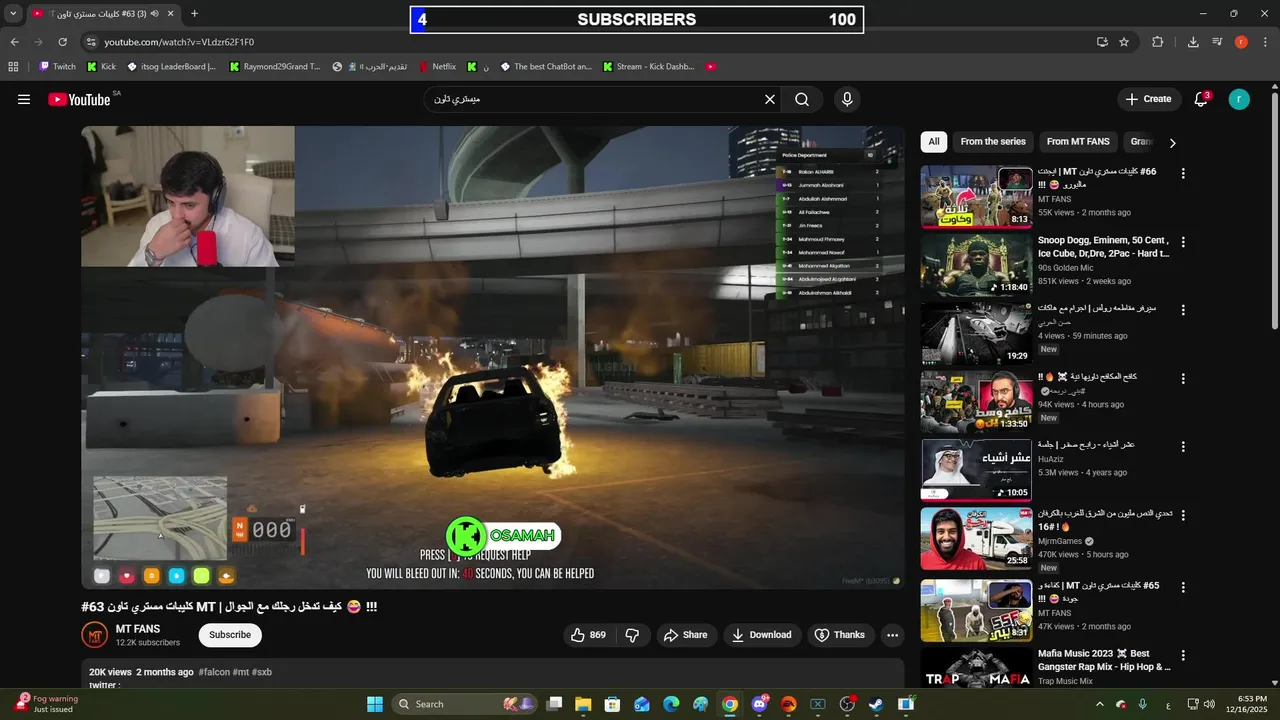Open system volume control in tray

pos(1209,704)
